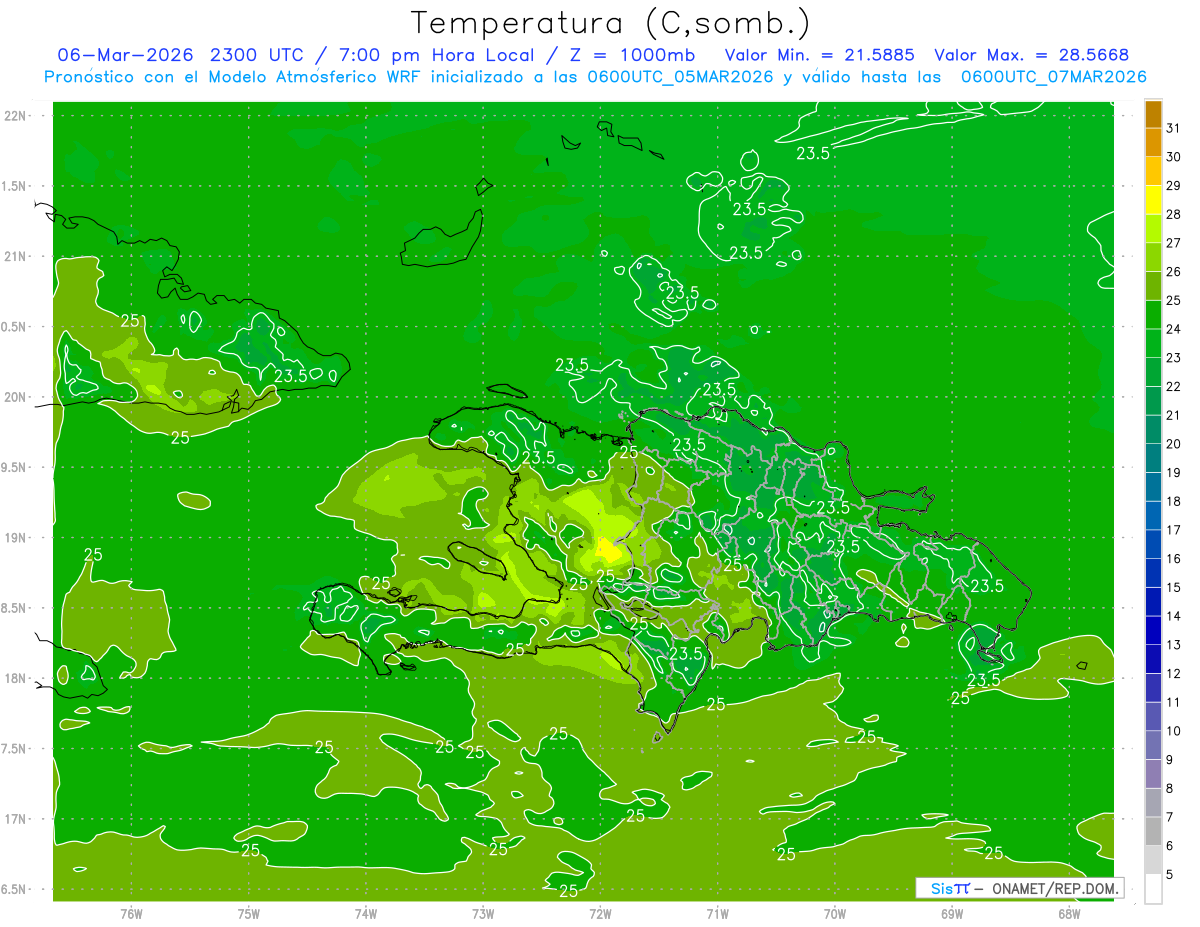Click latitude axis label "22N"
Screen dimensions: 1200x927
coord(15,115)
